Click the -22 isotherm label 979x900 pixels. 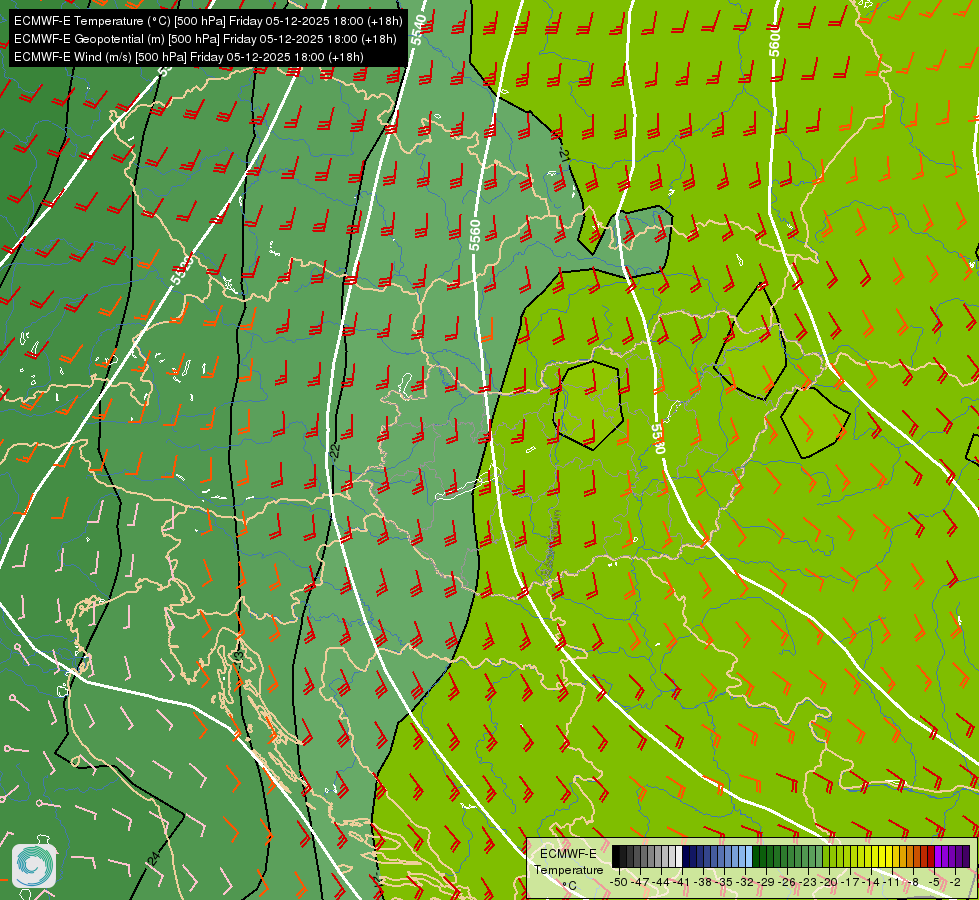(x=335, y=451)
